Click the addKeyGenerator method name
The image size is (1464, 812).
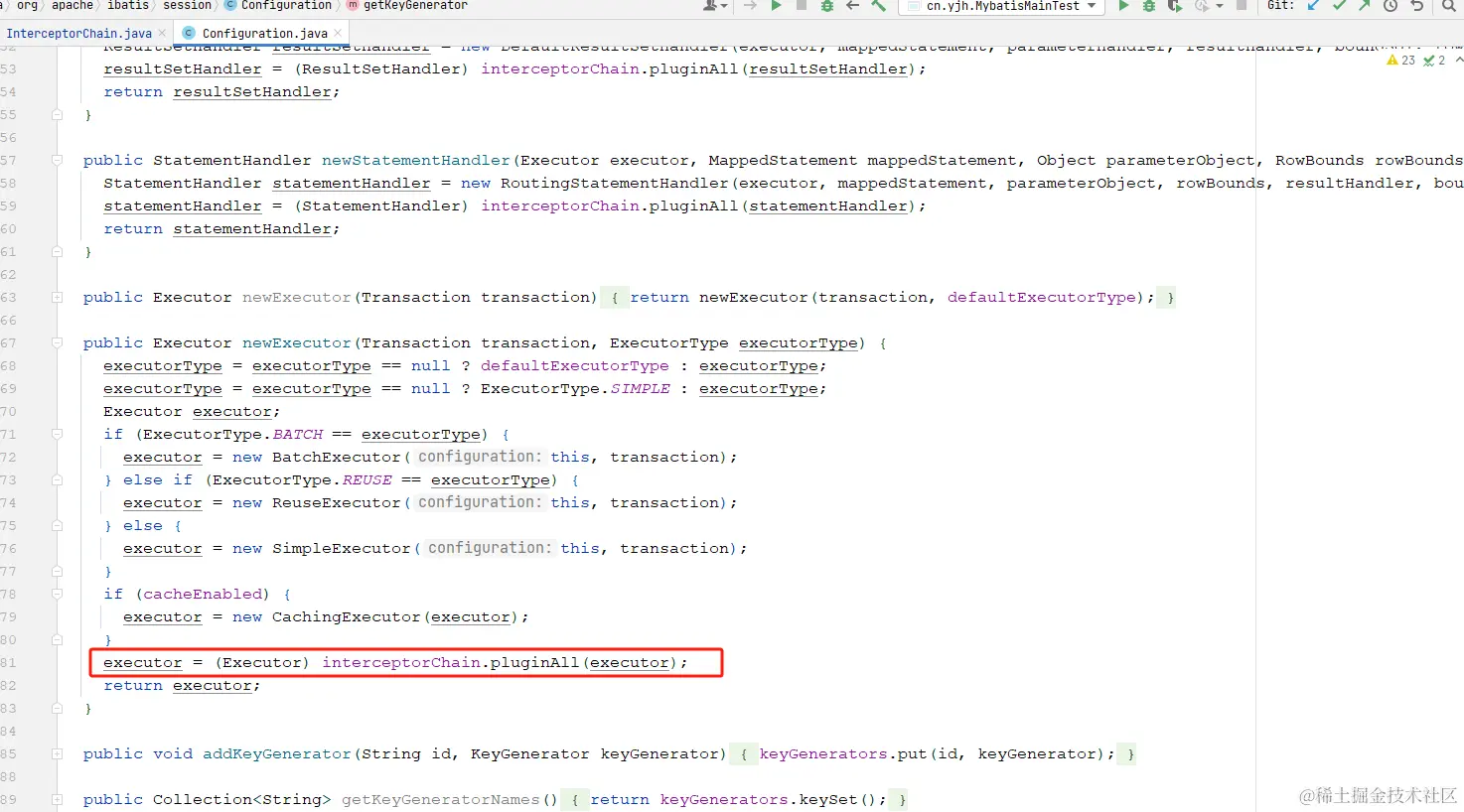276,753
